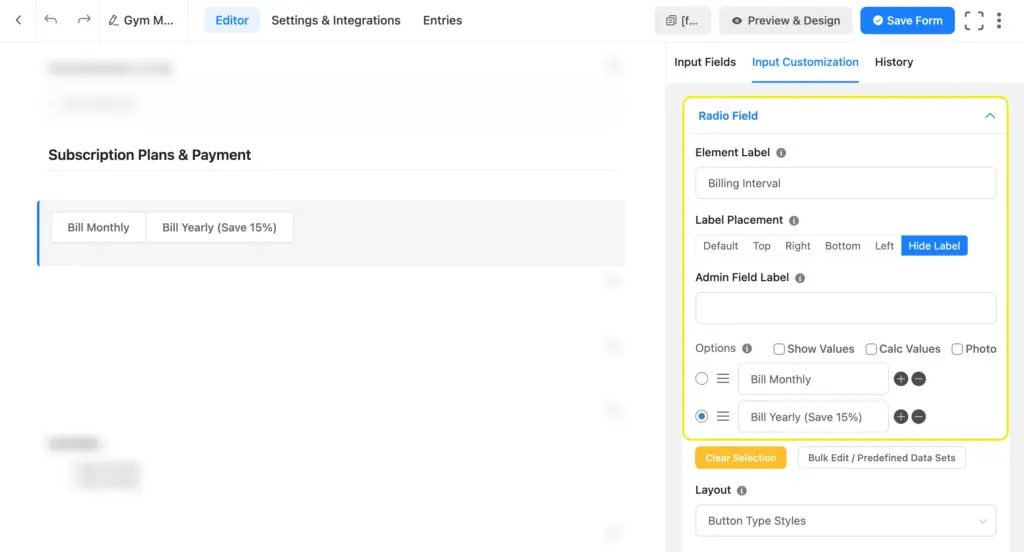Switch to the Editor tab
This screenshot has width=1024, height=552.
(x=232, y=20)
